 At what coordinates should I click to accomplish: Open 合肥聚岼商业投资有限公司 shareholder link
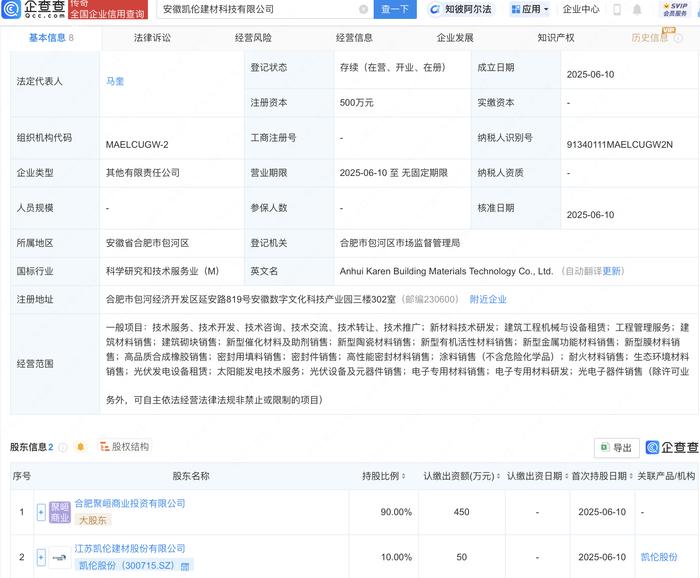(x=130, y=503)
